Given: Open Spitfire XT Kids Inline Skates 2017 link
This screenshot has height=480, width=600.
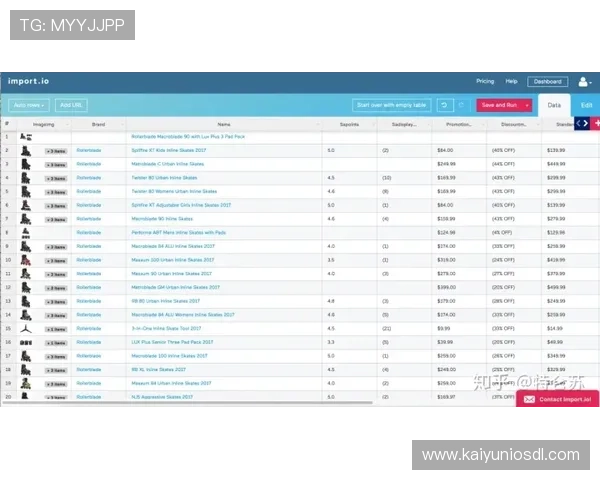Looking at the screenshot, I should (169, 150).
